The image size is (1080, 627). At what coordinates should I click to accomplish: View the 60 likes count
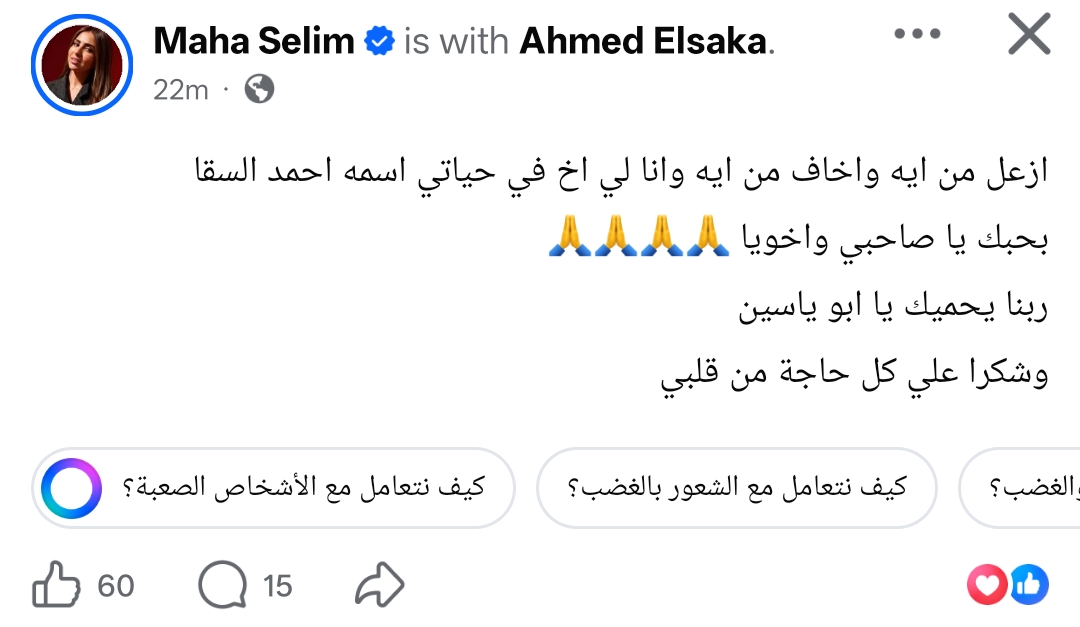(x=115, y=585)
